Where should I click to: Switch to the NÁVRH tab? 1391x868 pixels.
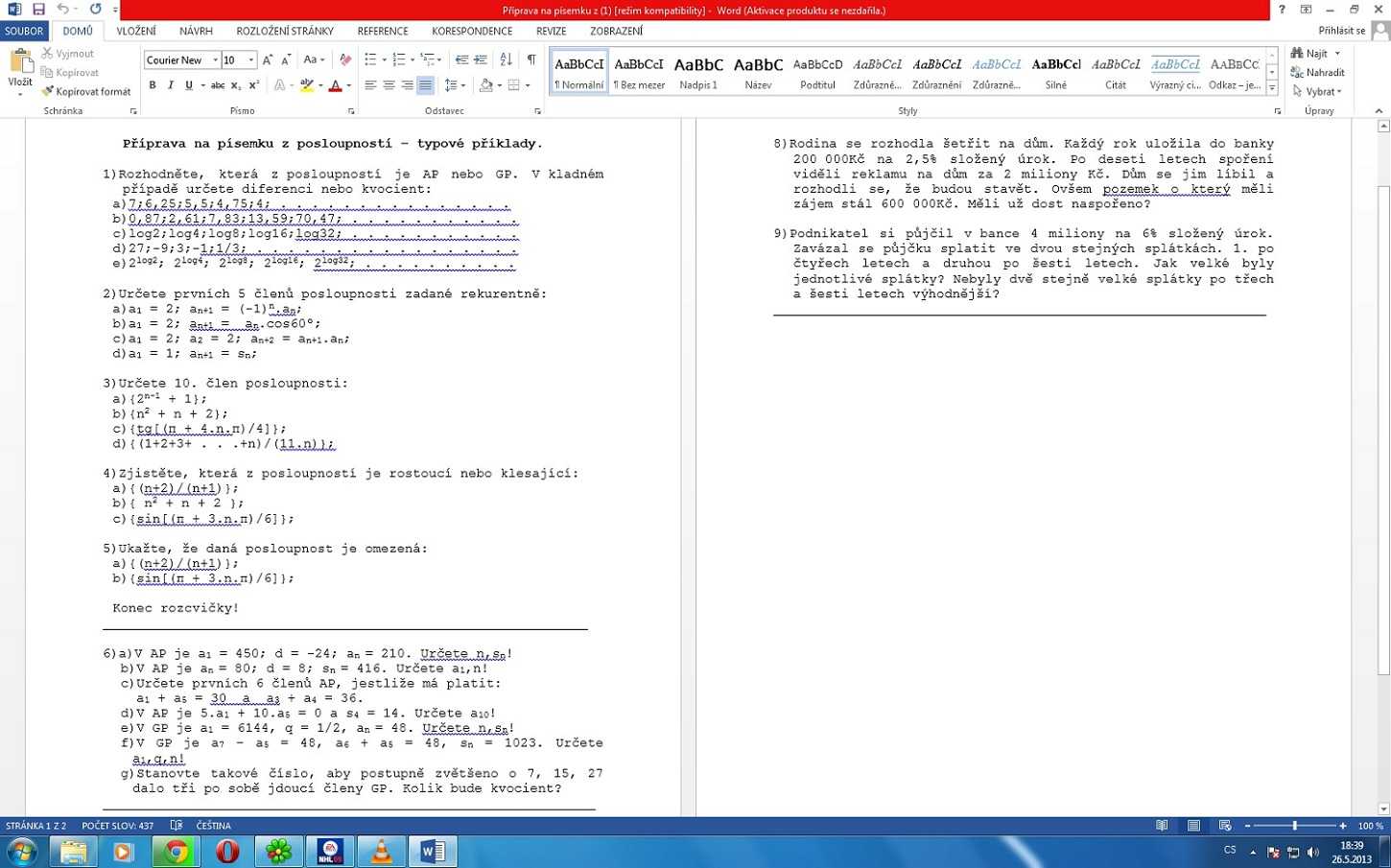[x=196, y=31]
